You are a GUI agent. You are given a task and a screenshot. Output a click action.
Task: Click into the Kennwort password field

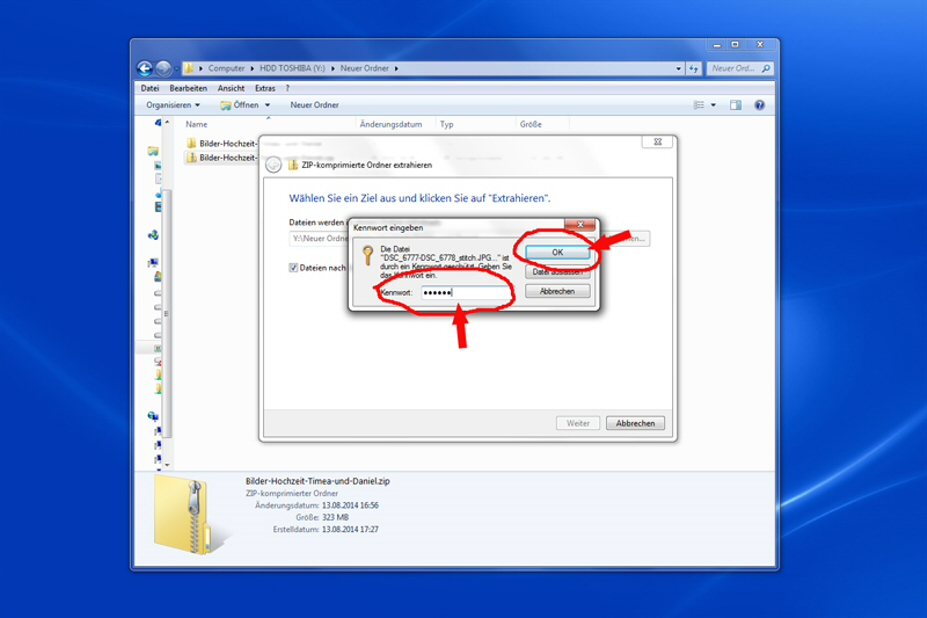pyautogui.click(x=463, y=292)
